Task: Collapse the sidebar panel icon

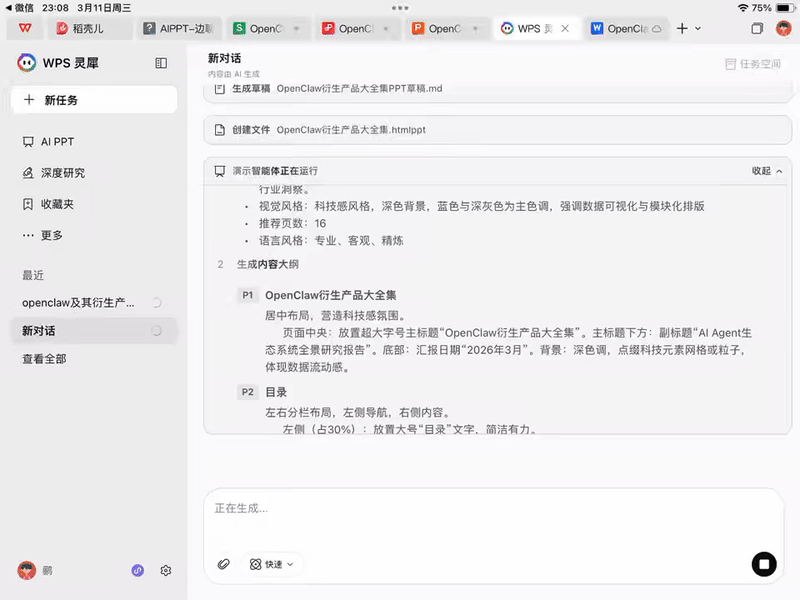Action: (x=161, y=63)
